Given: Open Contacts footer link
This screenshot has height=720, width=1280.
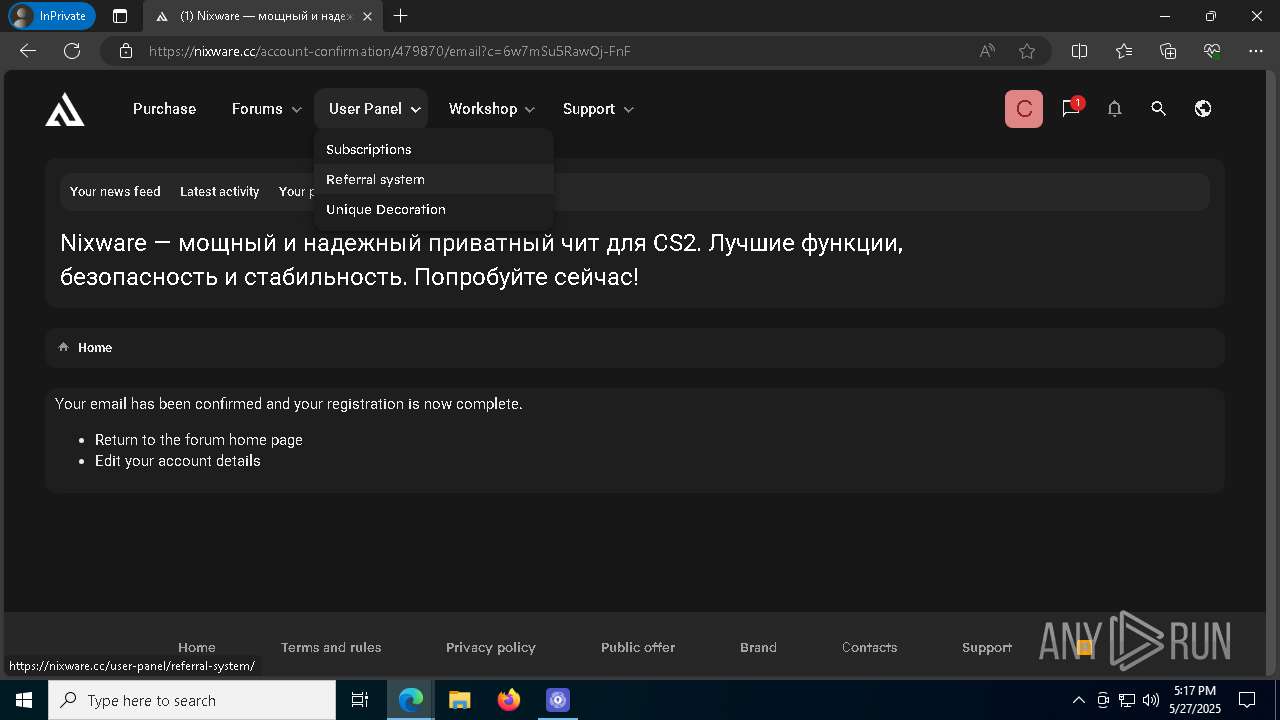Looking at the screenshot, I should pyautogui.click(x=870, y=647).
